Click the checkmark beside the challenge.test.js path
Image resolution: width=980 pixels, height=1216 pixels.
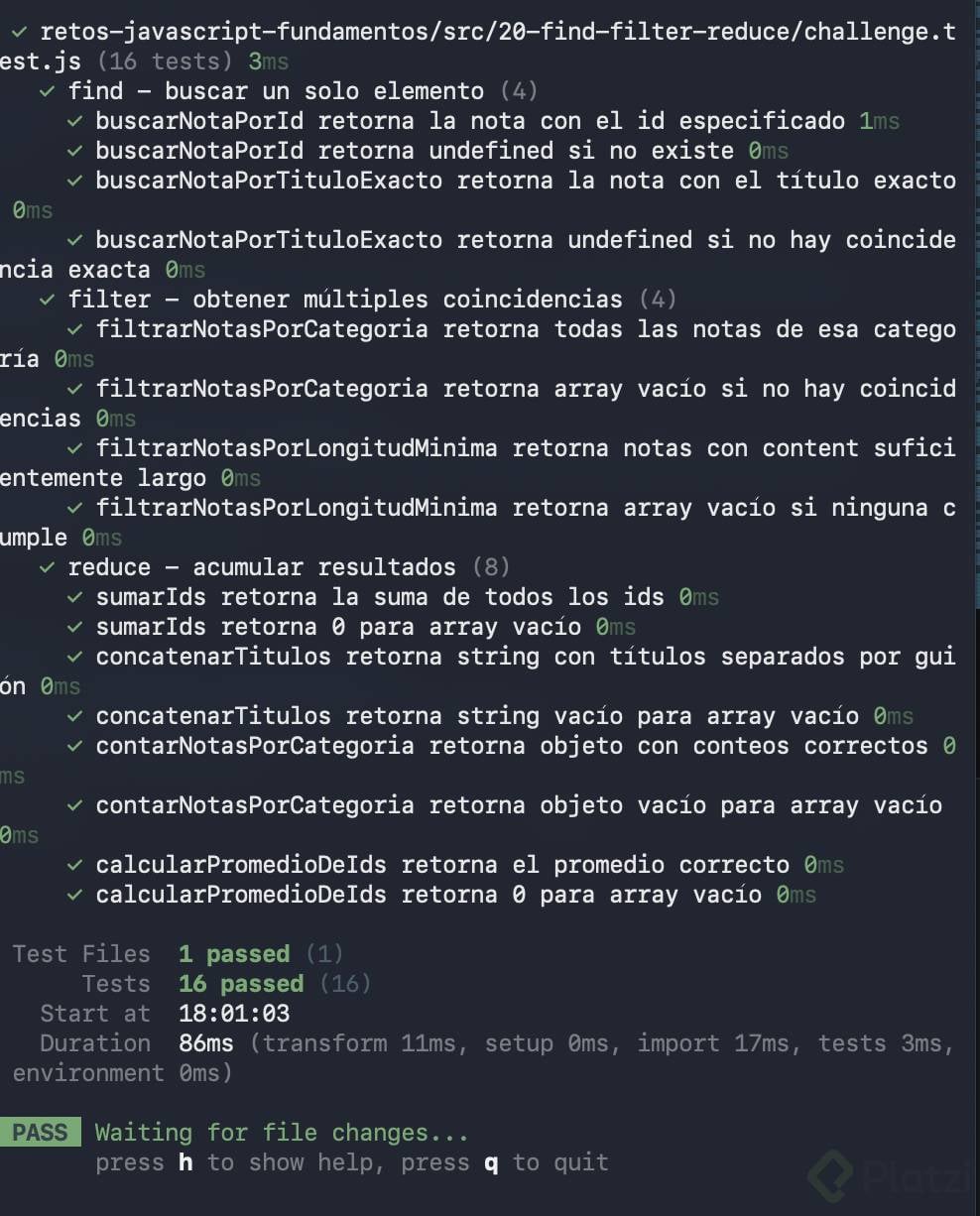coord(19,33)
